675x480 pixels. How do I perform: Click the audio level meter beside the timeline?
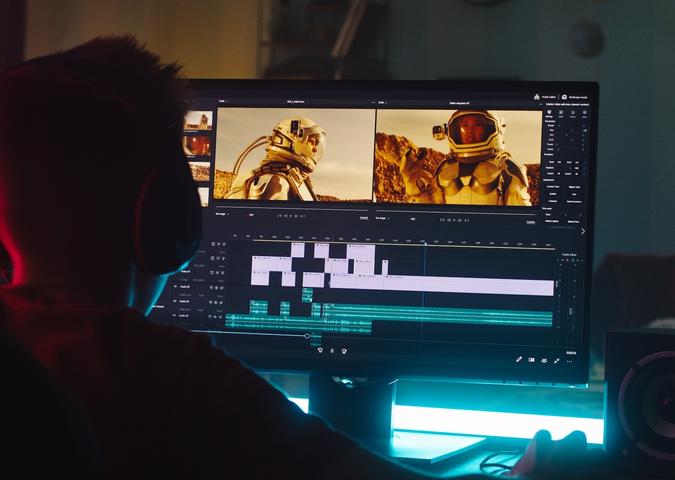pyautogui.click(x=568, y=302)
